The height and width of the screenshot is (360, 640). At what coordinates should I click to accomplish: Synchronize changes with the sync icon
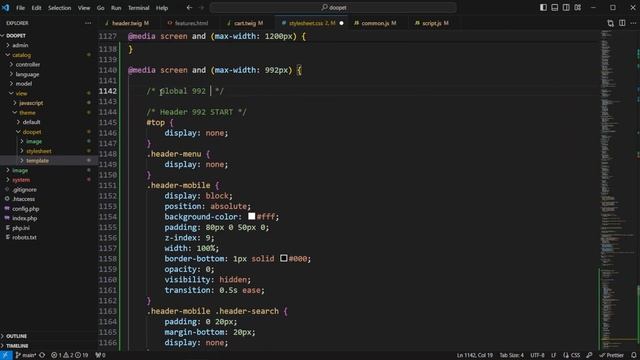(x=42, y=355)
